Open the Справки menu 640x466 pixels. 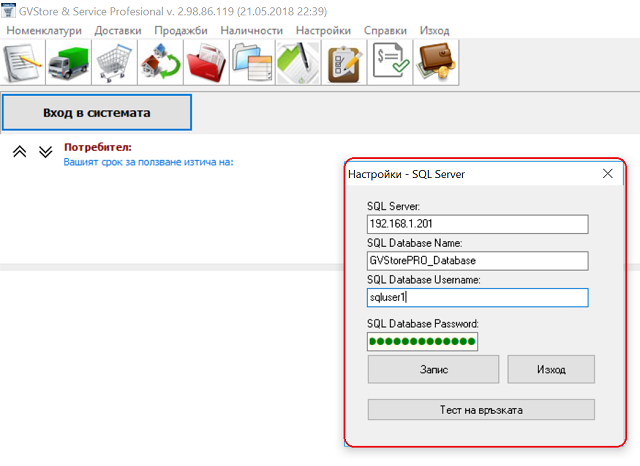[x=385, y=31]
